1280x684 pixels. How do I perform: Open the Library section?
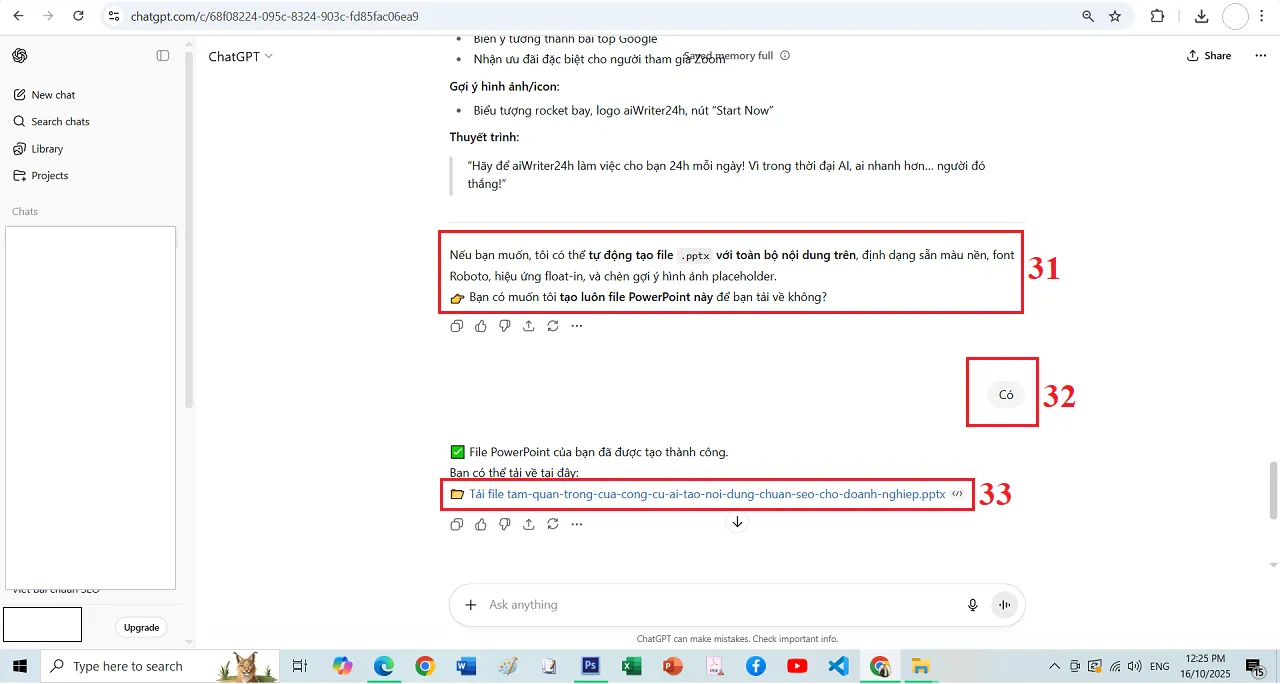click(48, 148)
